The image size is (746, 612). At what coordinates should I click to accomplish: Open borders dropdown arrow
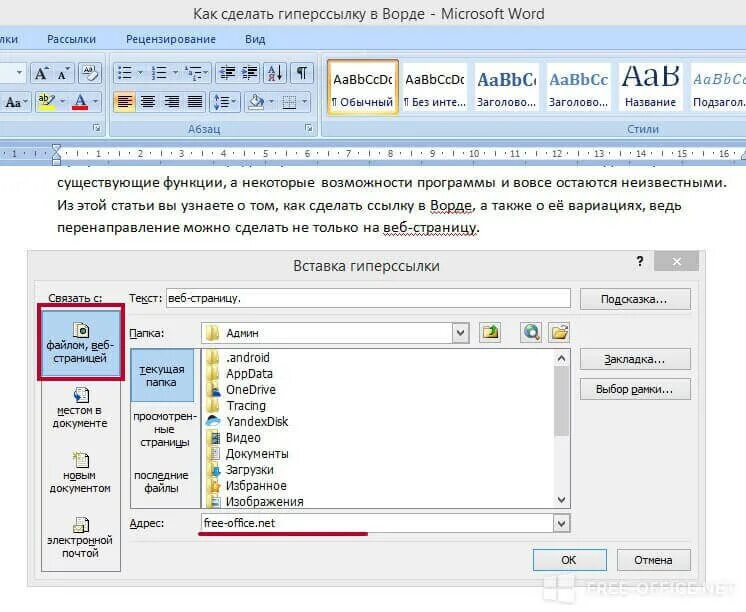click(x=304, y=101)
